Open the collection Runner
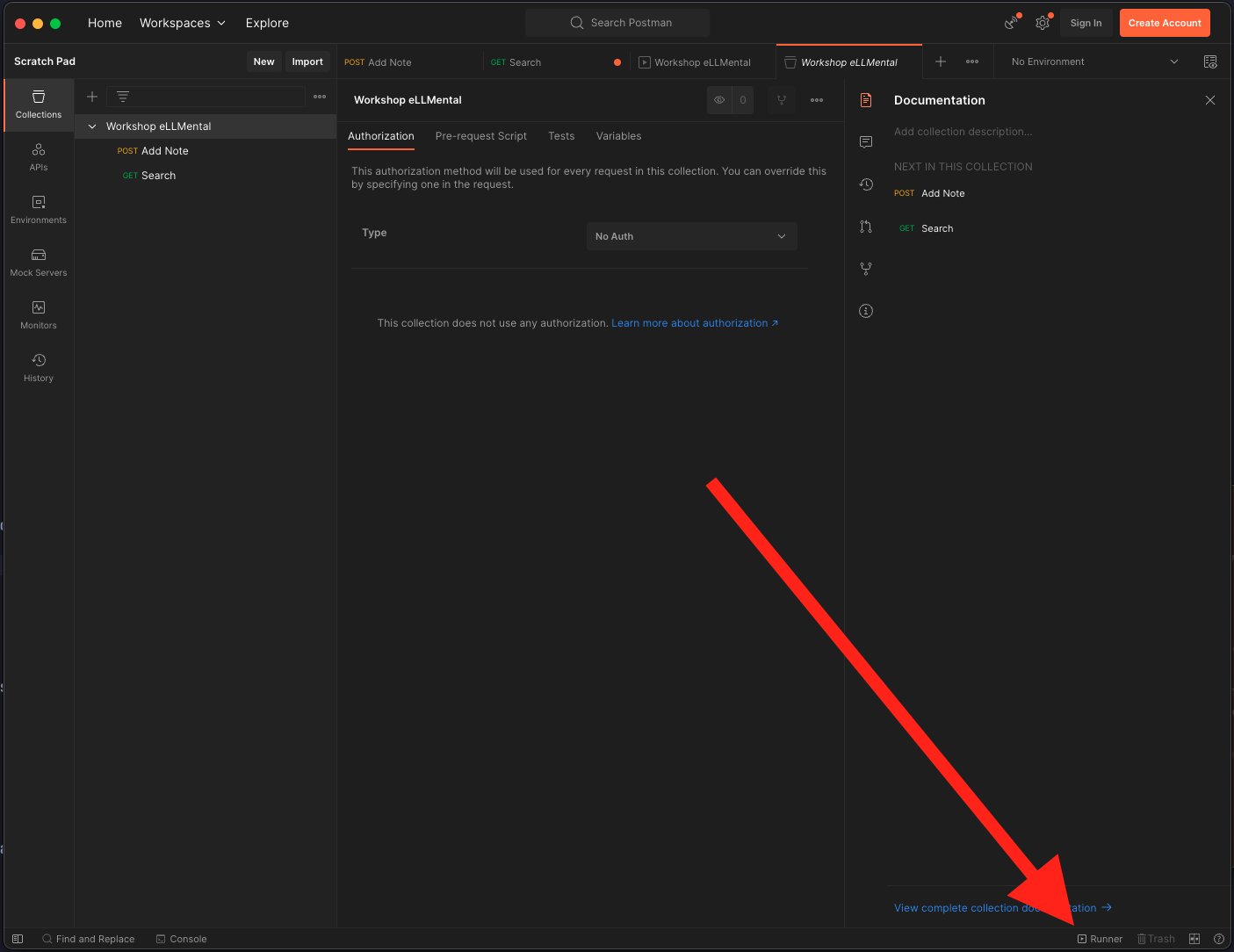 point(1100,939)
